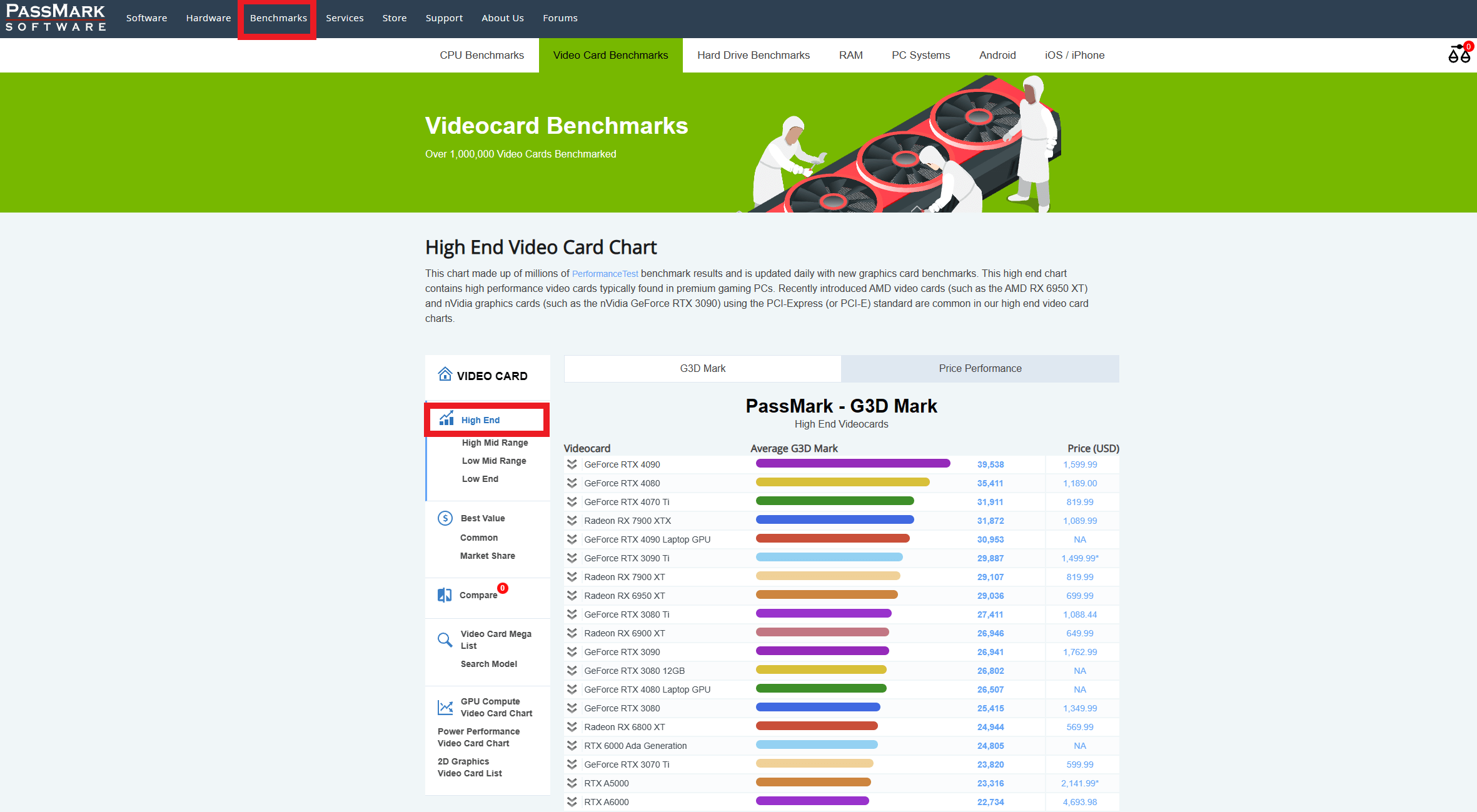Click the GPU Compute line chart icon
Image resolution: width=1477 pixels, height=812 pixels.
(445, 707)
